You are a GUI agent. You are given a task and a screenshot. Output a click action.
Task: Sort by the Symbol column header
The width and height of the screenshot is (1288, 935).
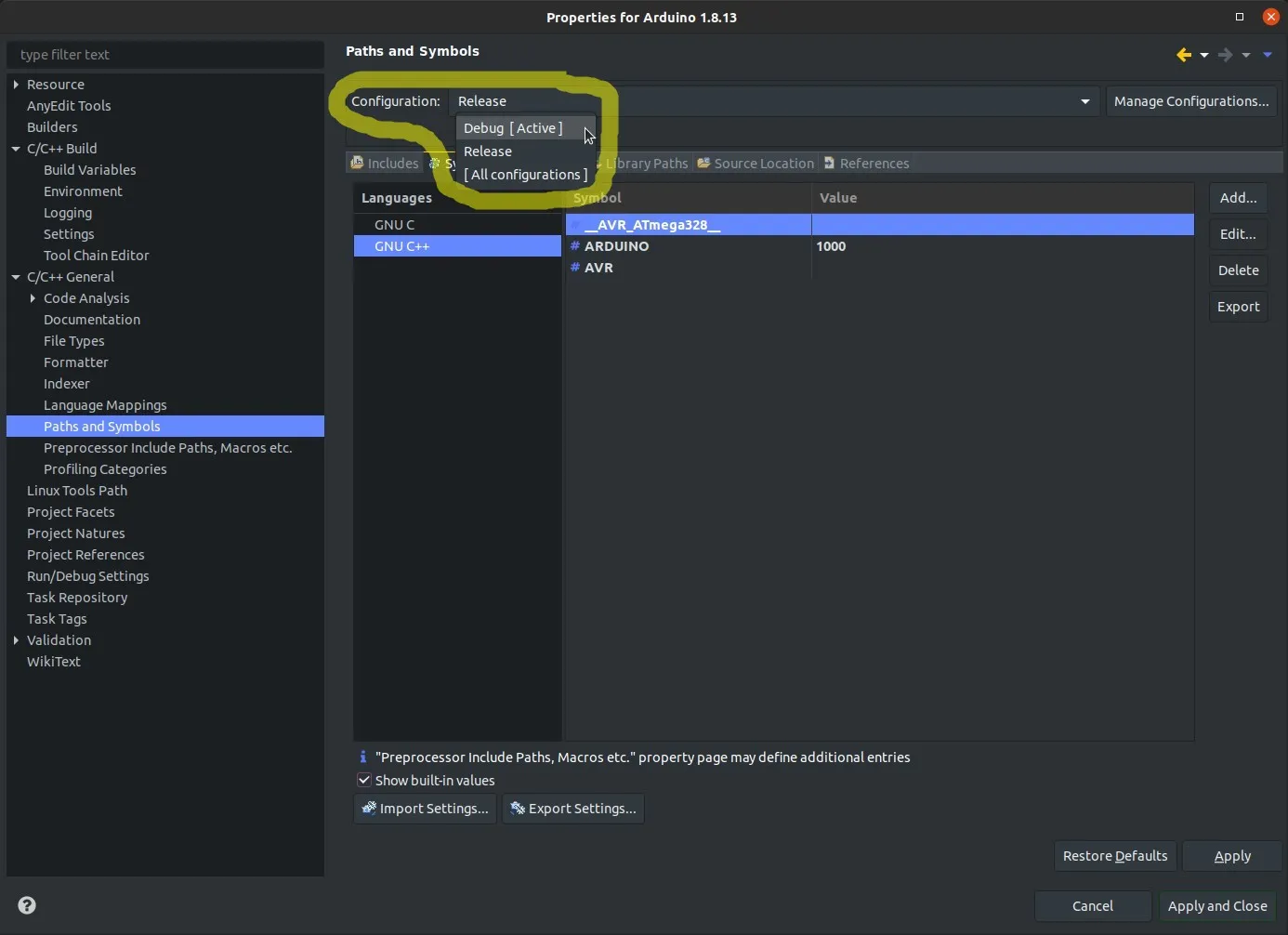(x=688, y=198)
